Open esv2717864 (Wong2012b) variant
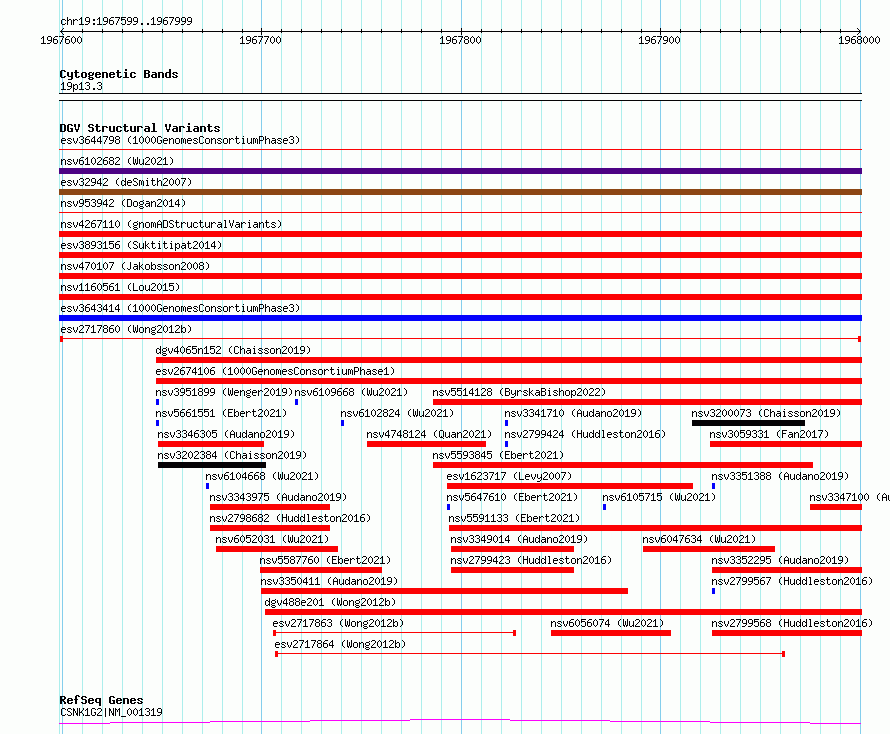The height and width of the screenshot is (734, 890). 340,644
